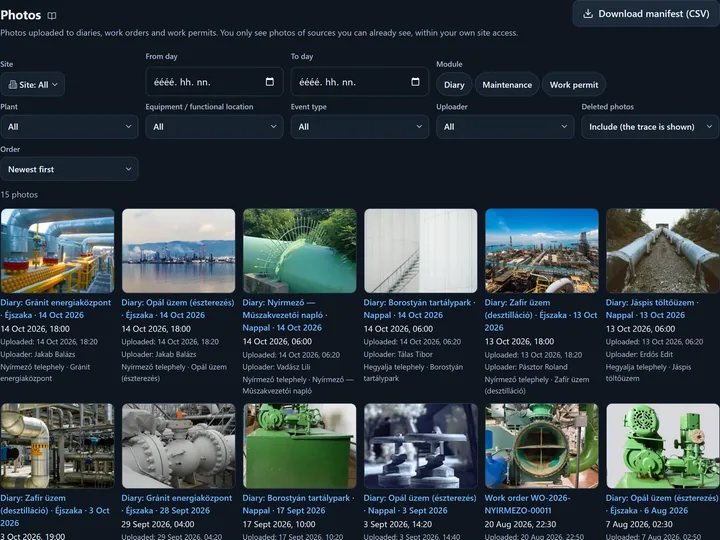Click timestamp 20 Aug 2026, 22:30
This screenshot has width=720, height=540.
click(520, 524)
